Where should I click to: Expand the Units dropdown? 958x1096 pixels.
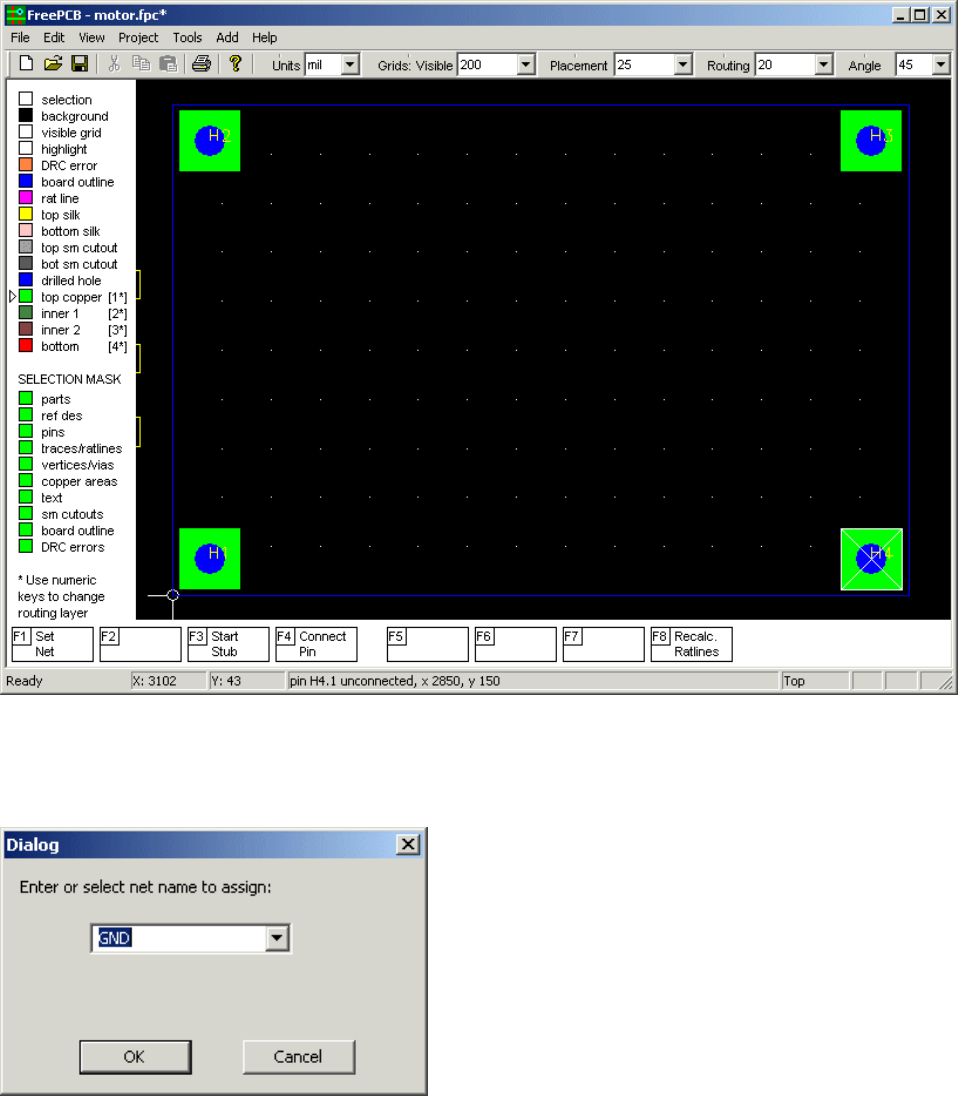tap(350, 65)
